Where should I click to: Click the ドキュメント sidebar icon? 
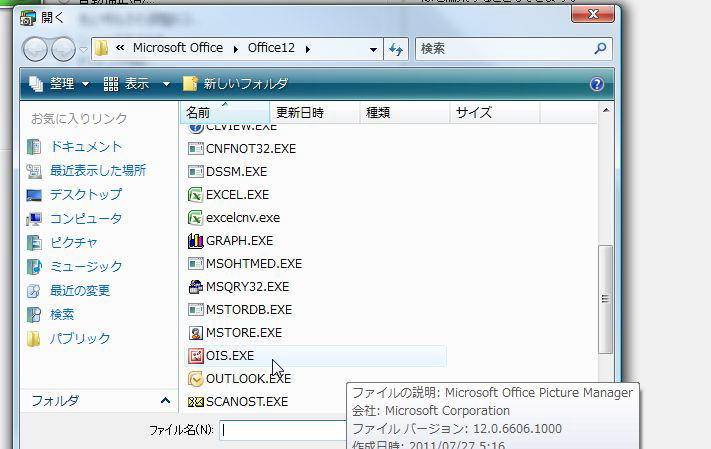click(x=34, y=146)
